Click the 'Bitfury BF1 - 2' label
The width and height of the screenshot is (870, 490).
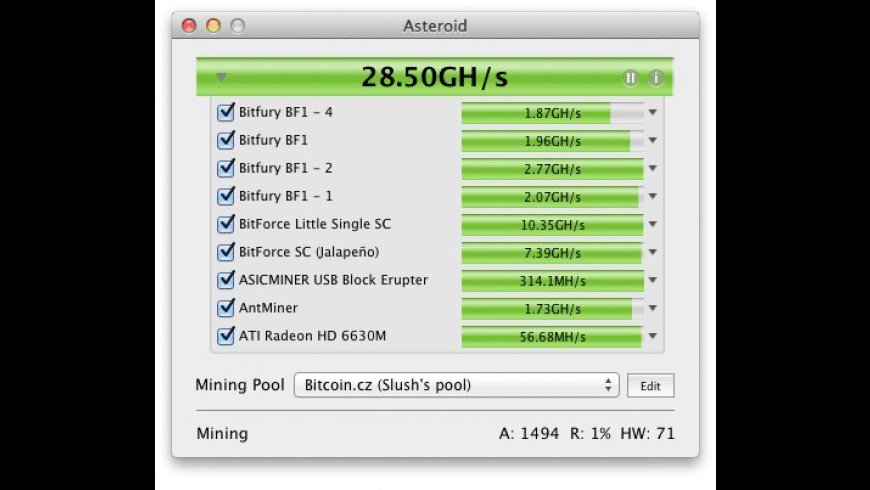tap(286, 168)
